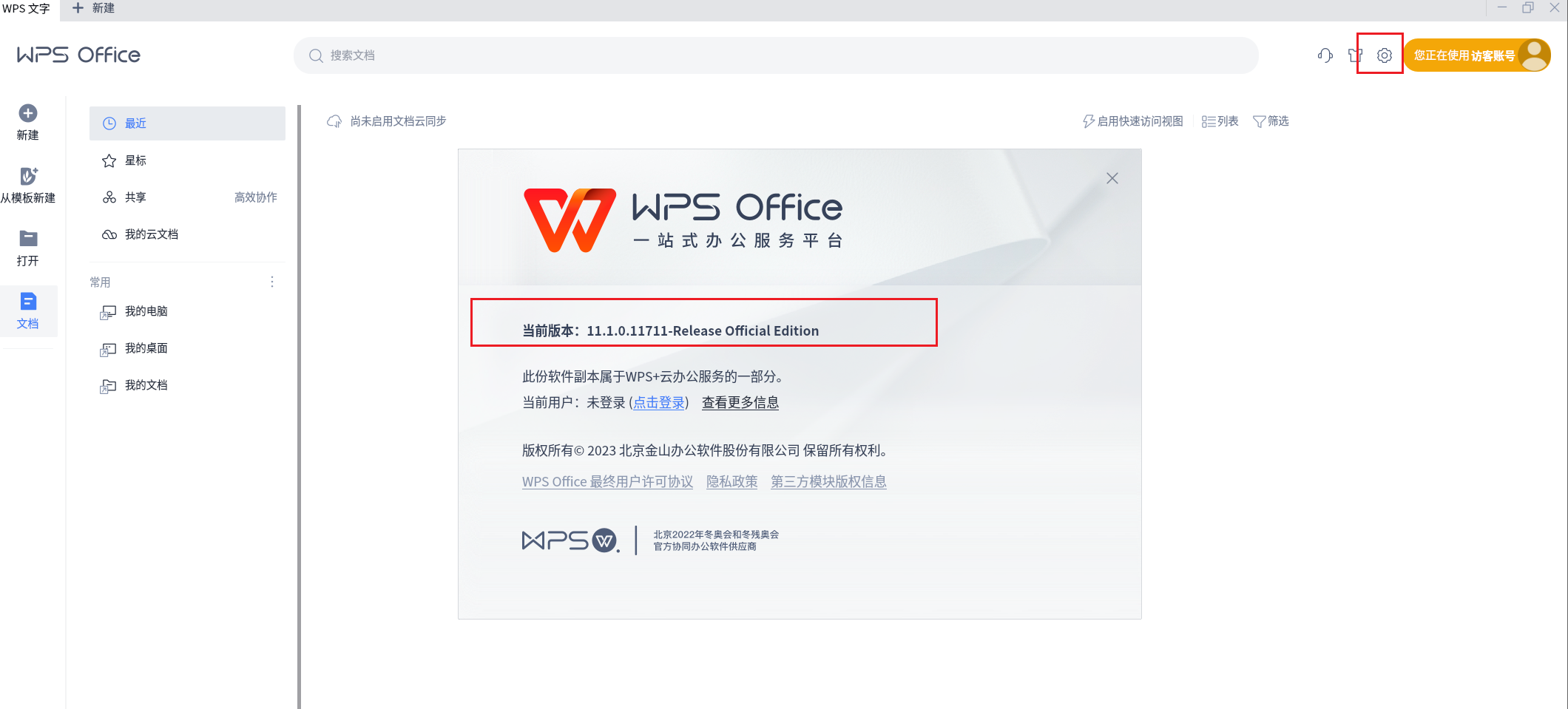Screen dimensions: 1568x709
Task: Click the 高效协作 label
Action: point(256,197)
